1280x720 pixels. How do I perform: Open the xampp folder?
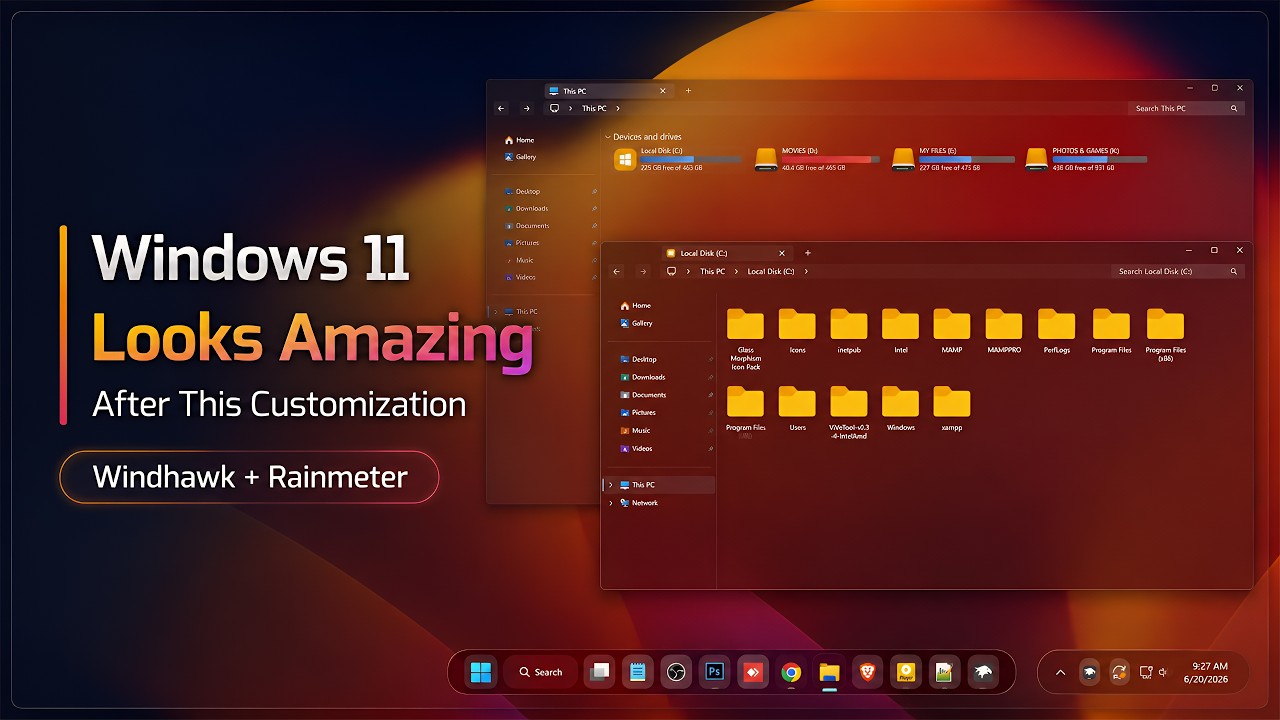(952, 409)
